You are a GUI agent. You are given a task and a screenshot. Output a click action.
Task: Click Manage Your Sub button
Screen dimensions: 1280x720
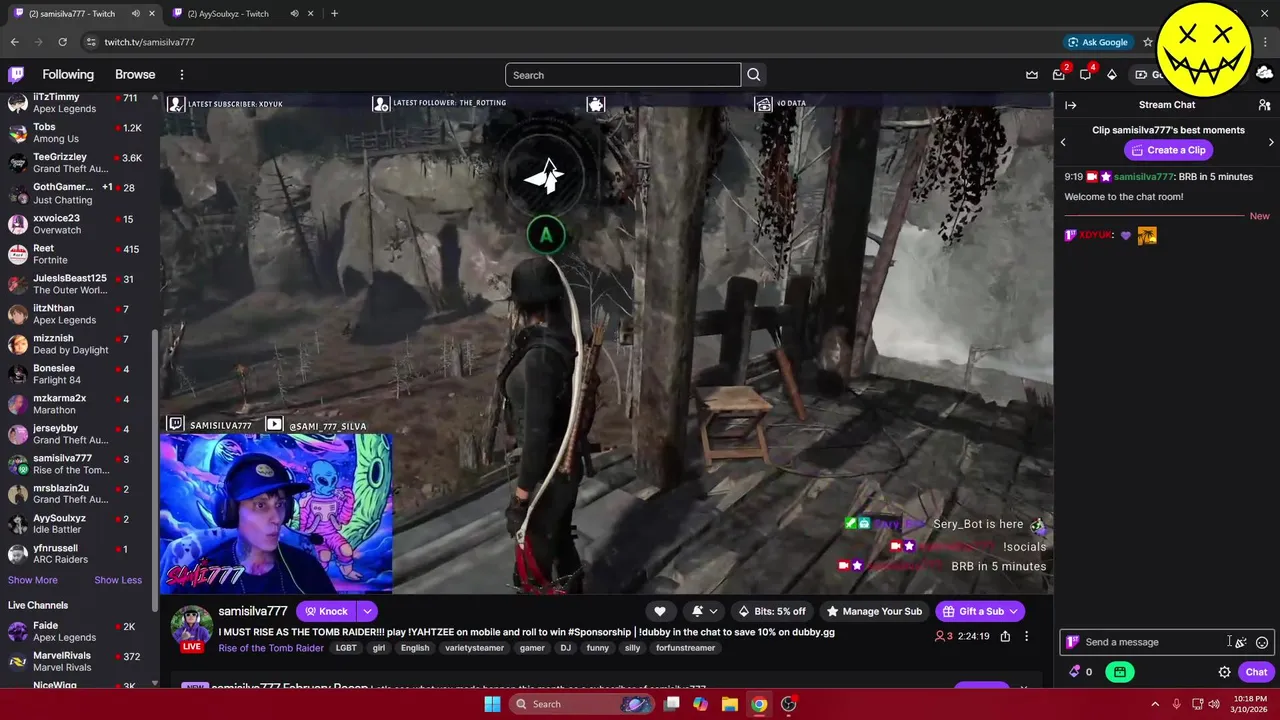[x=874, y=611]
